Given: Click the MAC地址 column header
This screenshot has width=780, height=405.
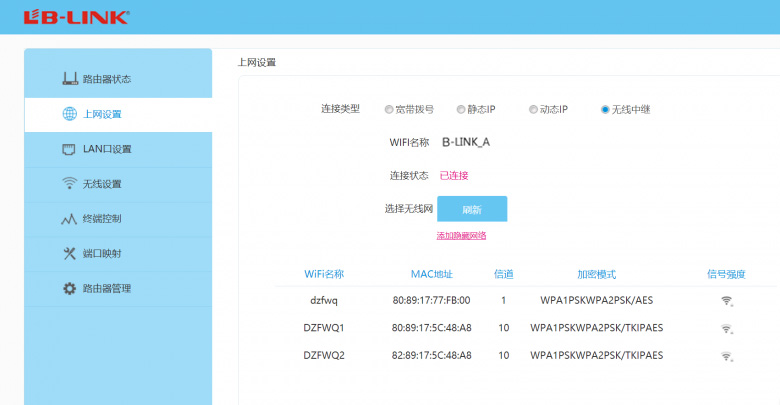Looking at the screenshot, I should 432,274.
